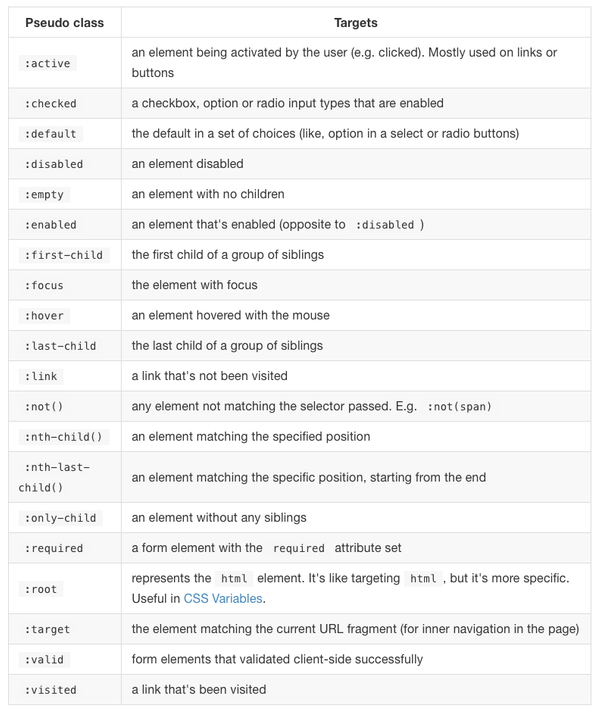Click the :only-child pseudo class label
Screen dimensions: 600x712
coord(60,518)
